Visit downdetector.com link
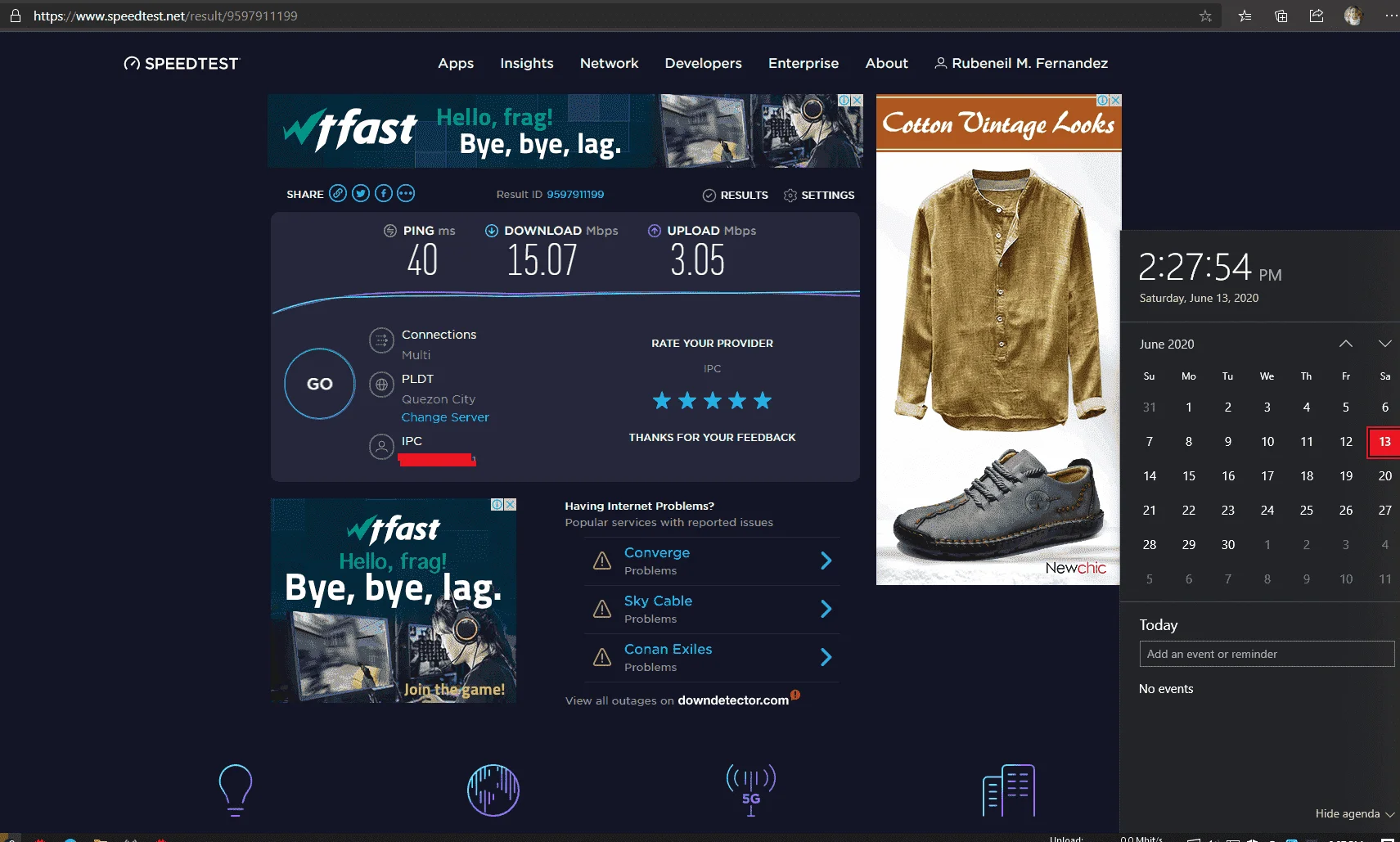This screenshot has width=1400, height=842. click(x=733, y=700)
